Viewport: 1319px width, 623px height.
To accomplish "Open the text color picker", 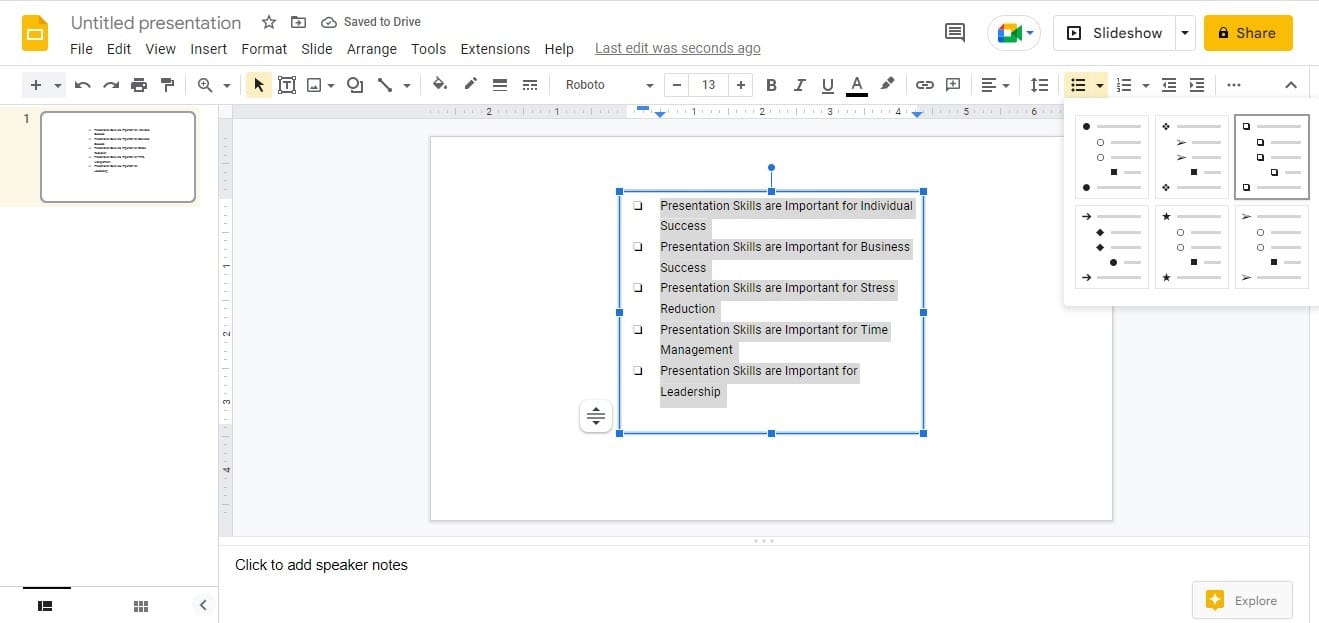I will pyautogui.click(x=856, y=85).
